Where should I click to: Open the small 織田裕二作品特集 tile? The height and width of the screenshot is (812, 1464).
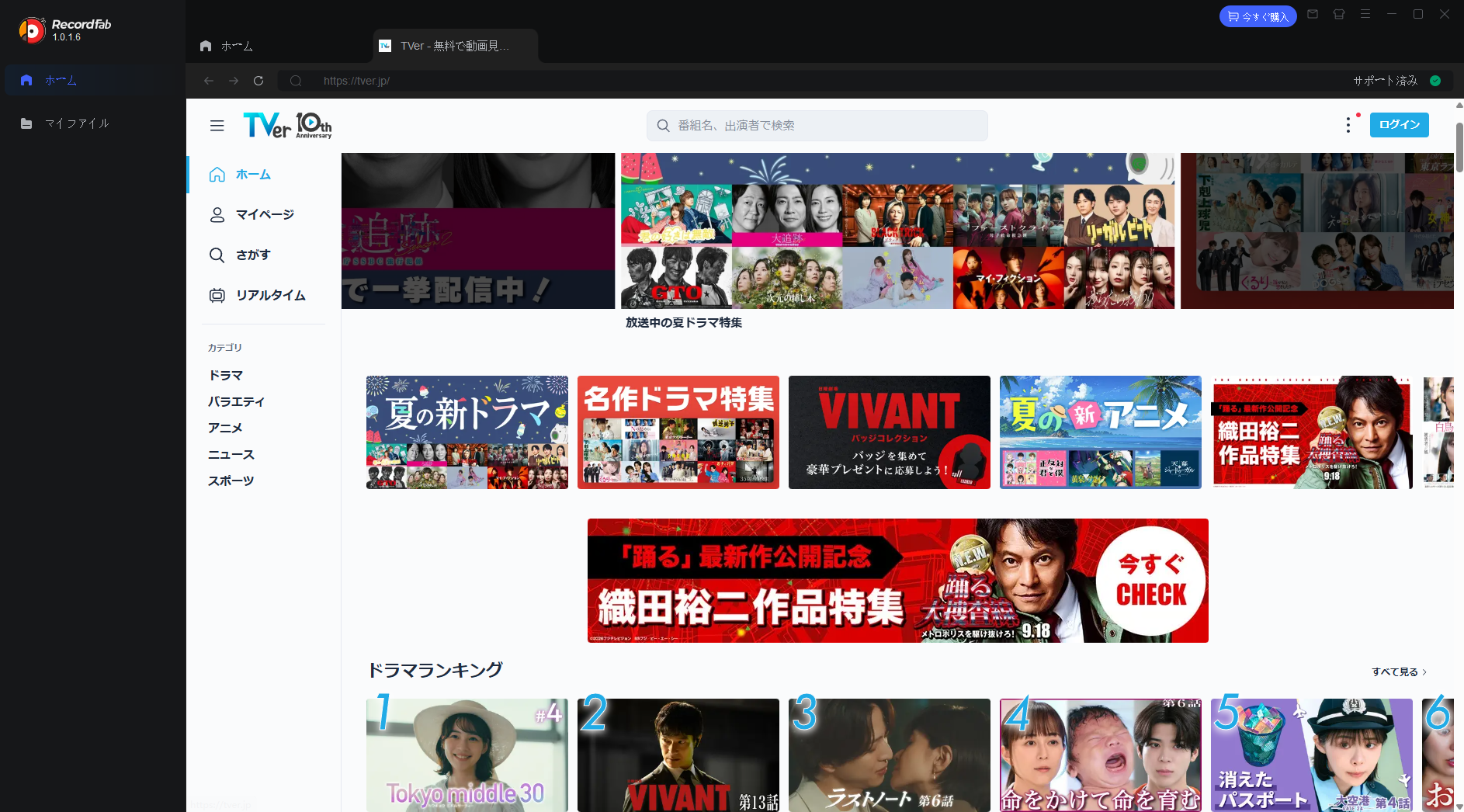point(1312,432)
